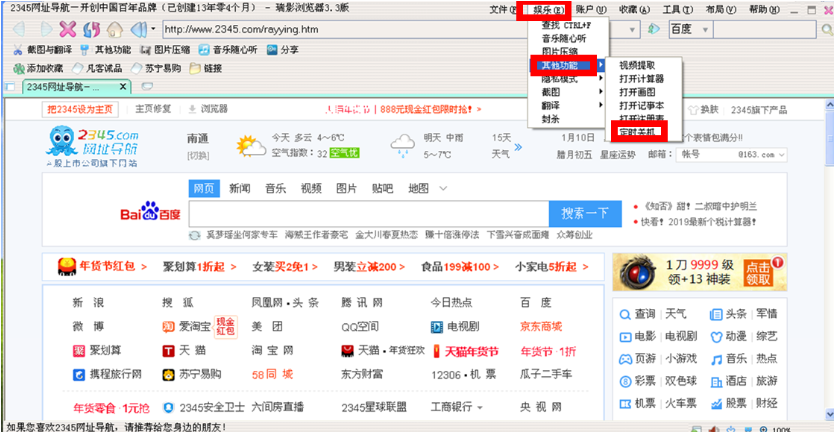Open the dropdown arrow beside the double-arrow icon
Image resolution: width=837 pixels, height=435 pixels.
[x=154, y=29]
